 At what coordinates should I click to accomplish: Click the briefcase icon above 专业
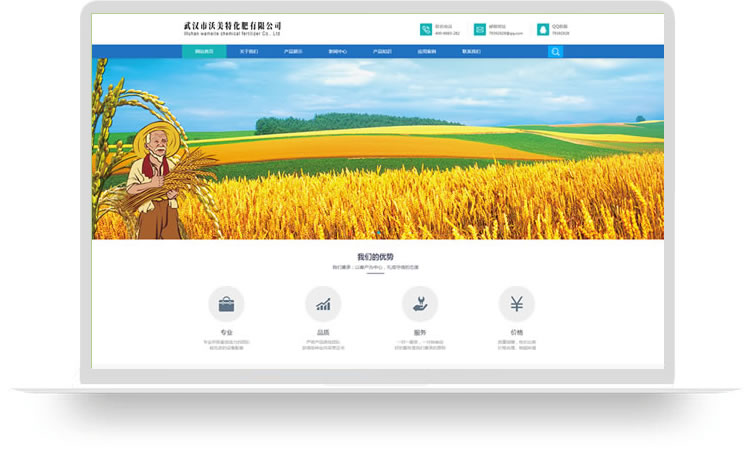click(226, 304)
